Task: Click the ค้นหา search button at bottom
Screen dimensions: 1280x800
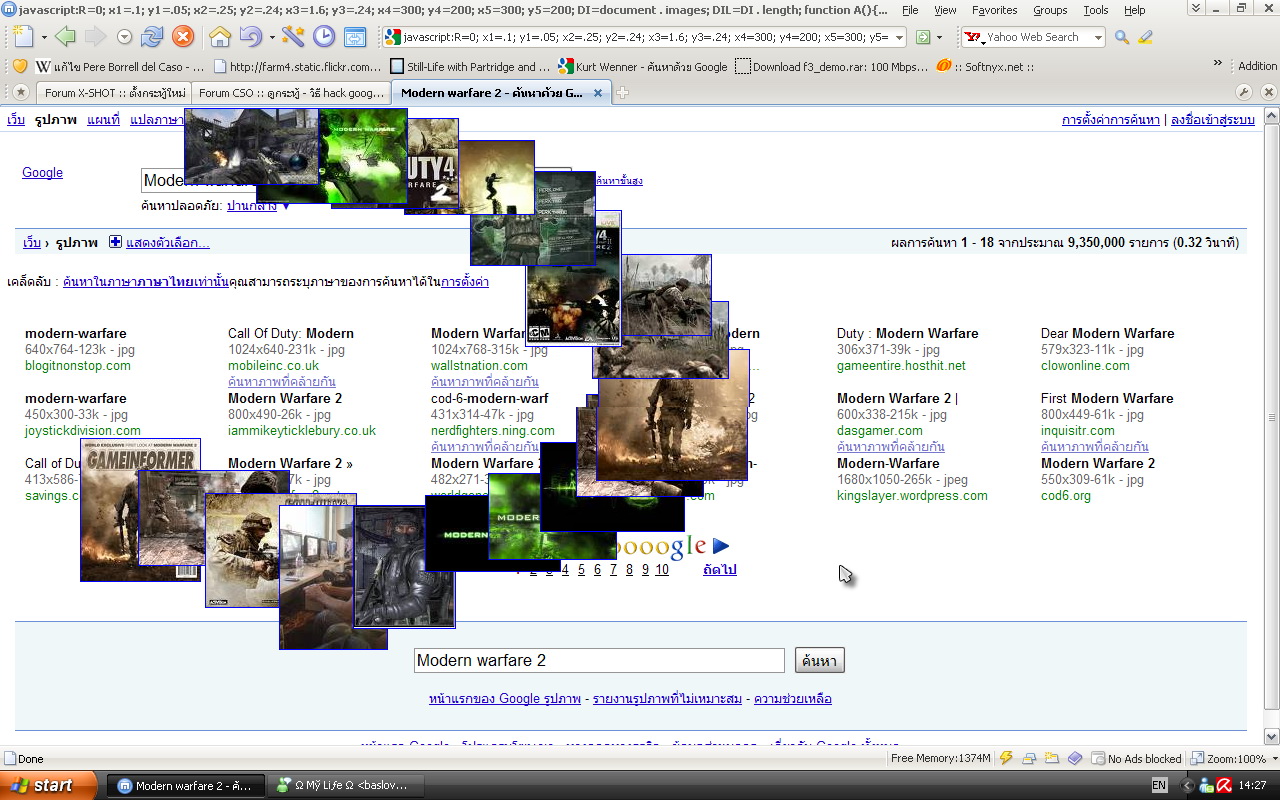Action: click(820, 661)
